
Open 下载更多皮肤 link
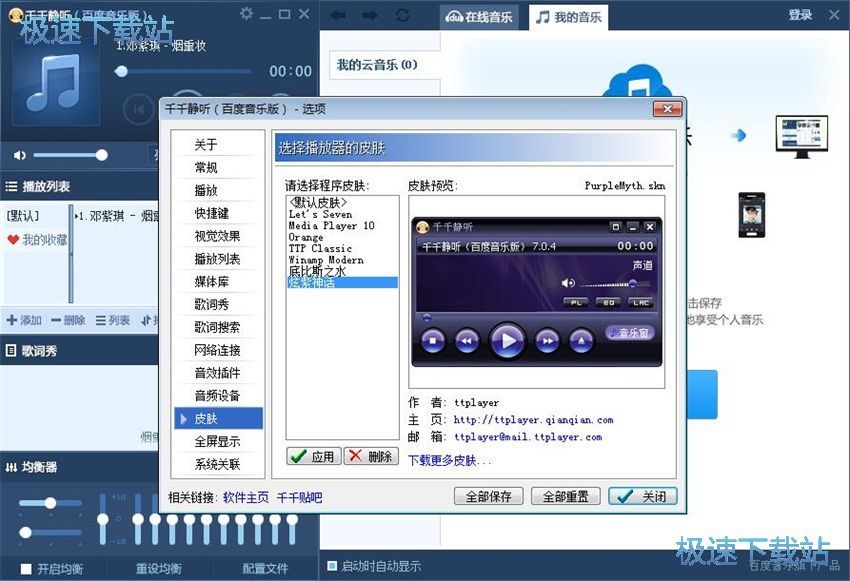coord(449,461)
